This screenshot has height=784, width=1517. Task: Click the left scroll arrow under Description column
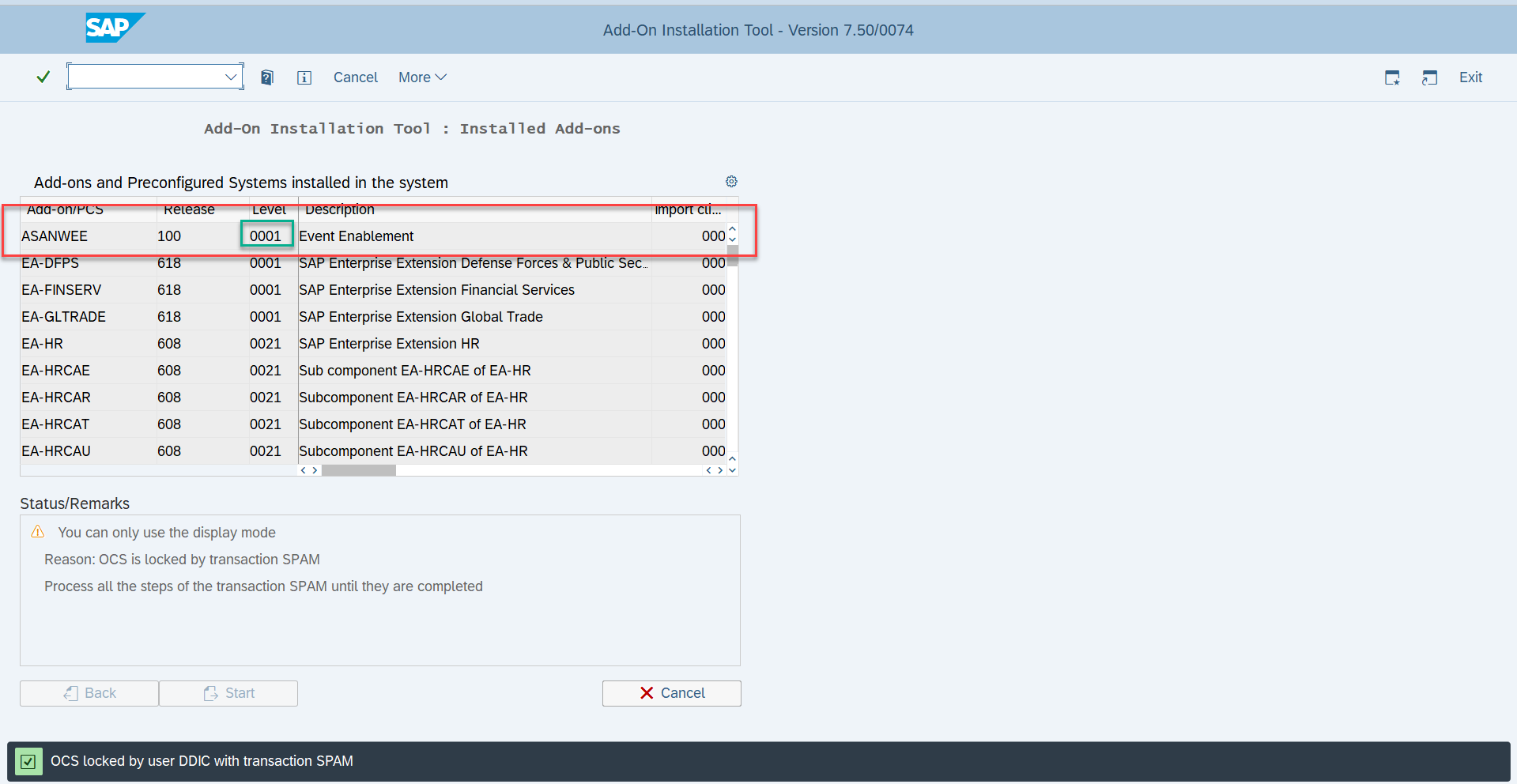point(304,470)
